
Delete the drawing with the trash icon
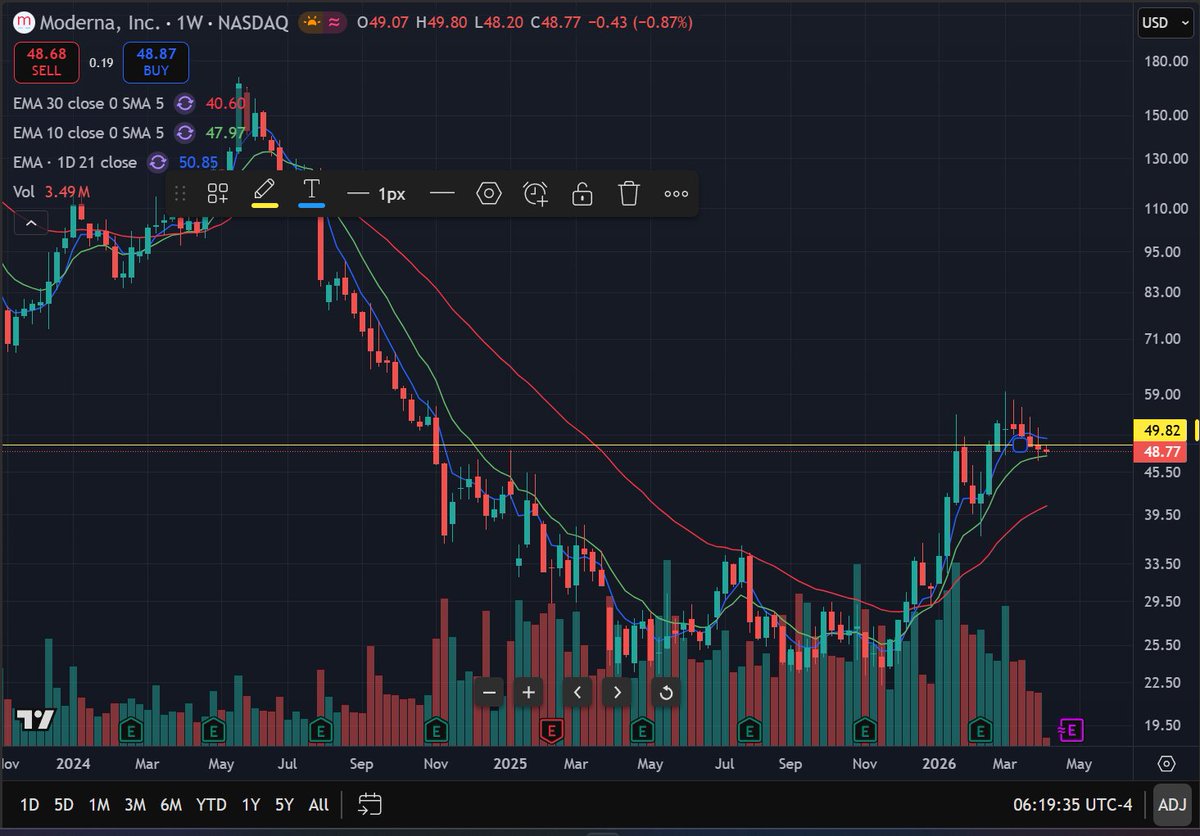click(628, 194)
